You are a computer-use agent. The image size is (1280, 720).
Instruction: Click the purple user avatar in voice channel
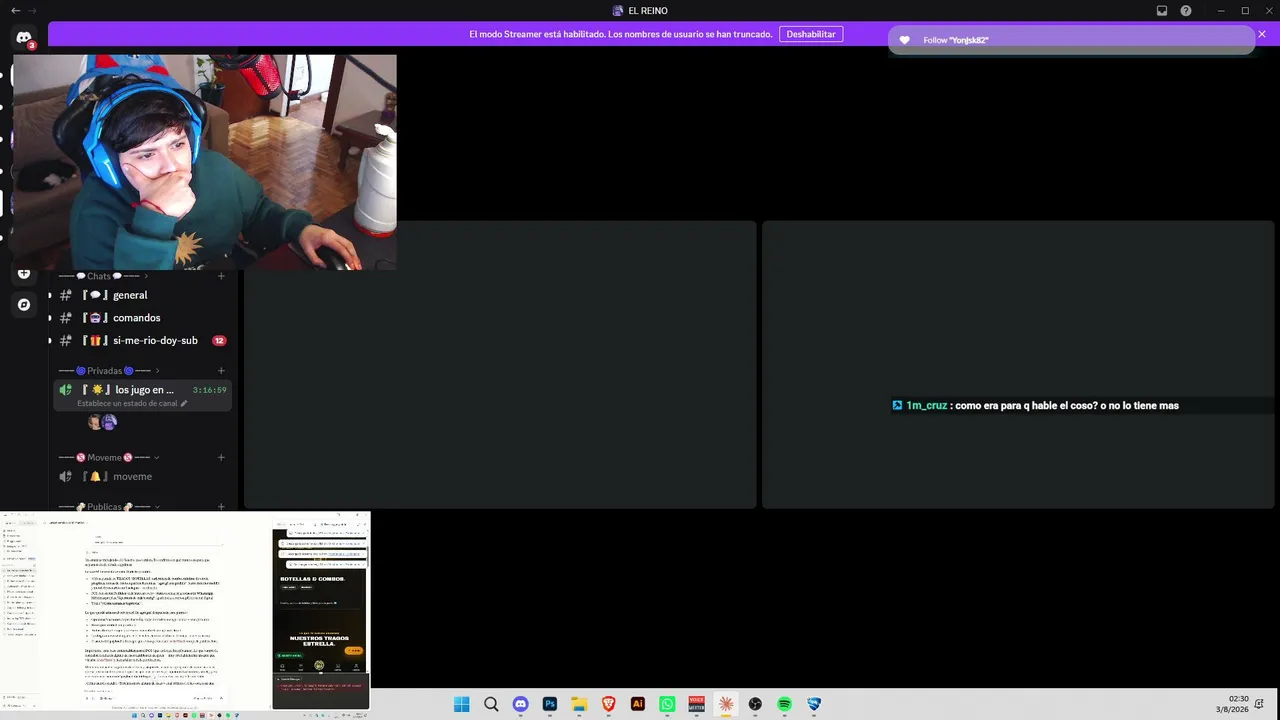(x=109, y=422)
